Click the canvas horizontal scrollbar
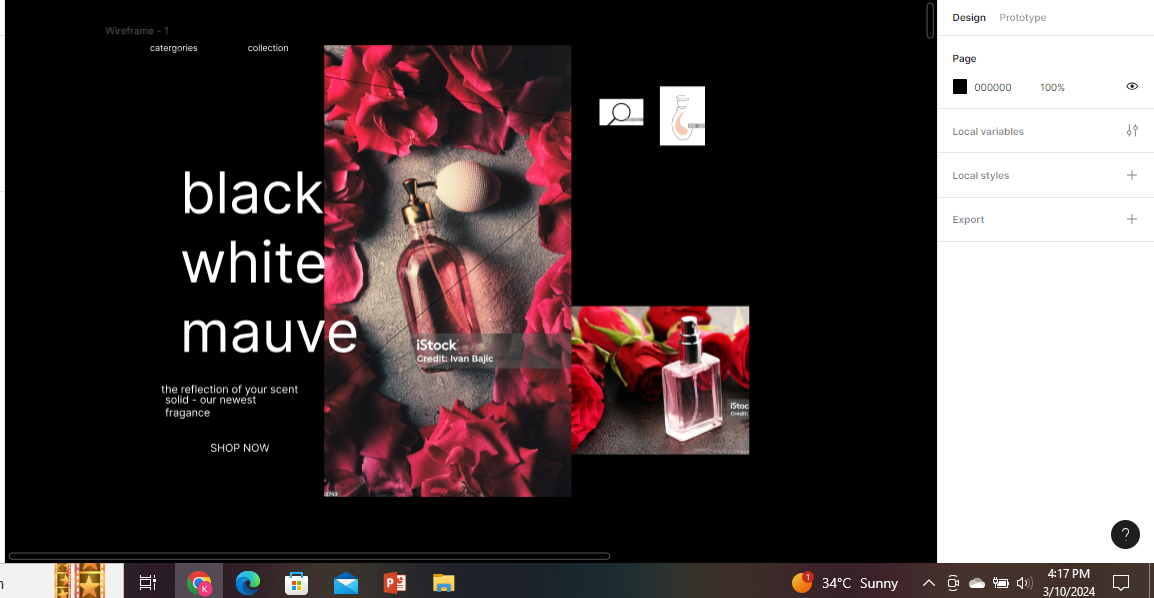 (x=309, y=556)
